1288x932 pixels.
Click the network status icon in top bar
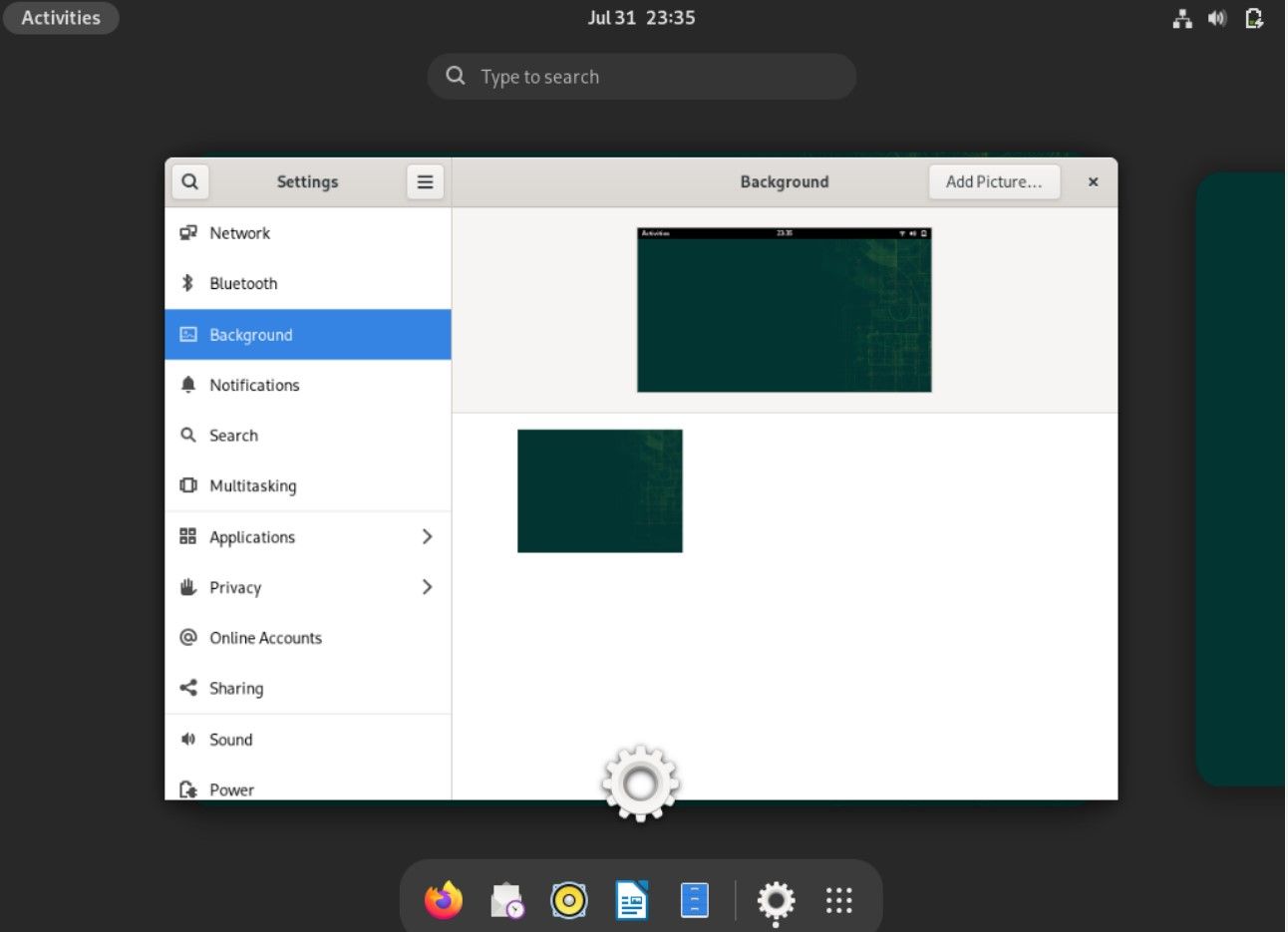click(1182, 18)
